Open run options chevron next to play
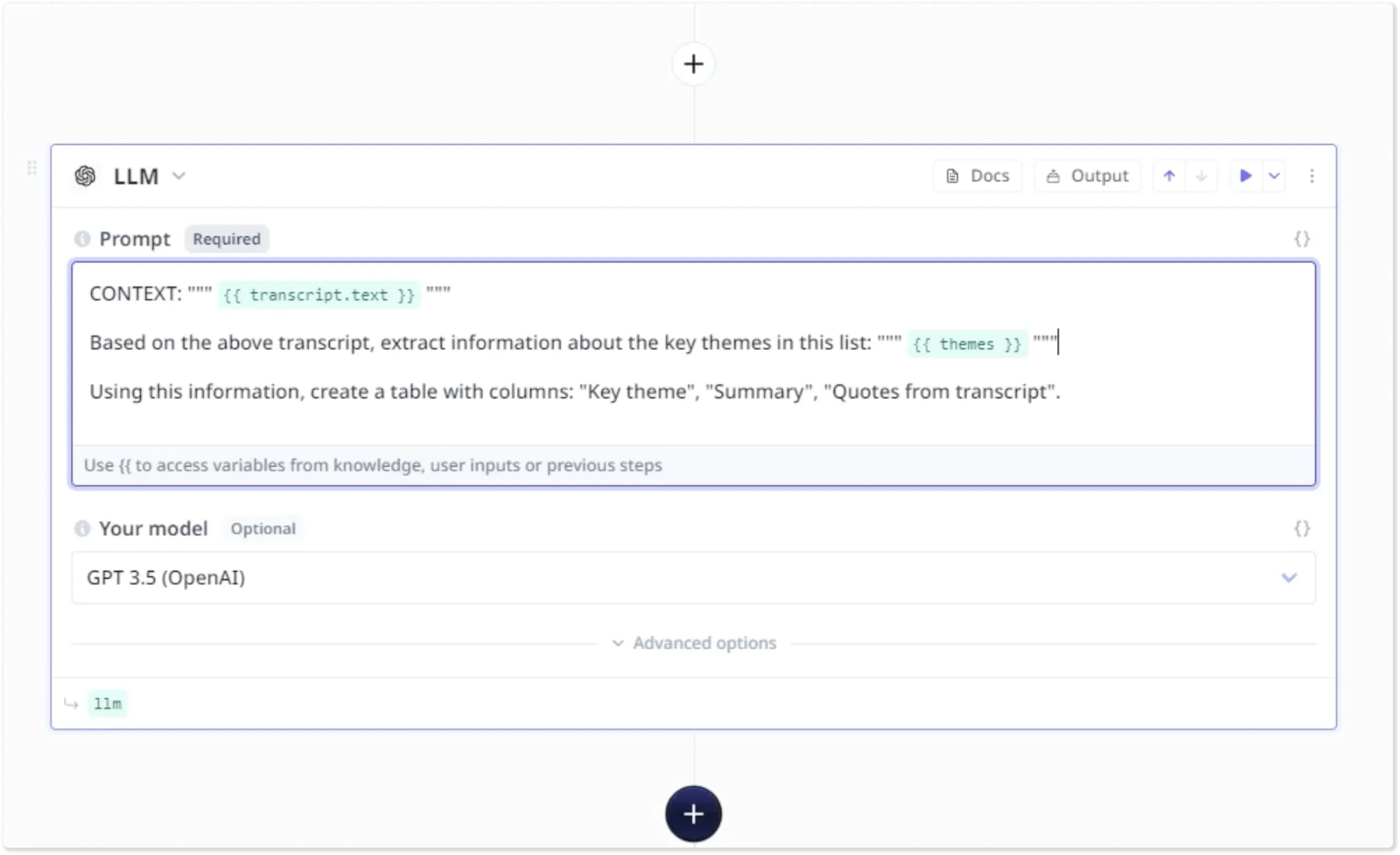1400x855 pixels. [1275, 176]
